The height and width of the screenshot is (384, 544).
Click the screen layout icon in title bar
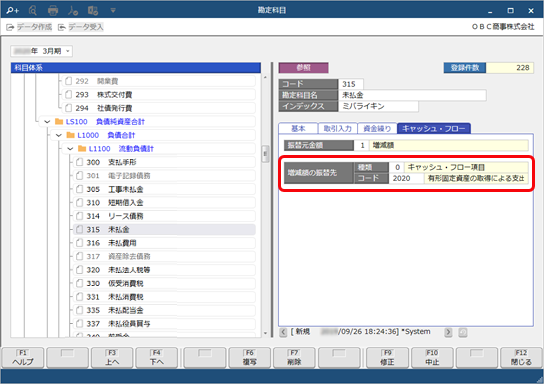[x=93, y=10]
